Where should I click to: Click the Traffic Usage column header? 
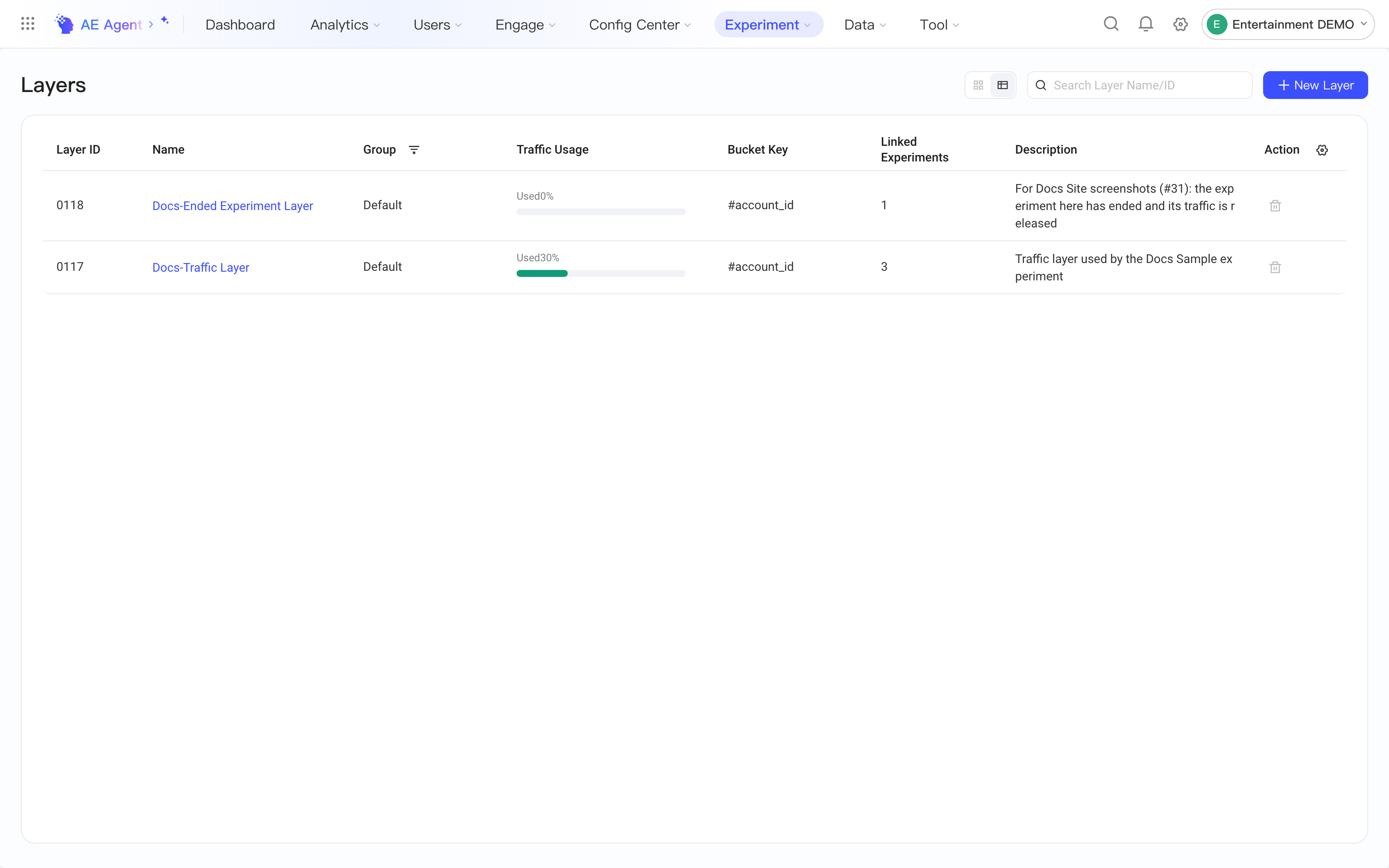(552, 149)
